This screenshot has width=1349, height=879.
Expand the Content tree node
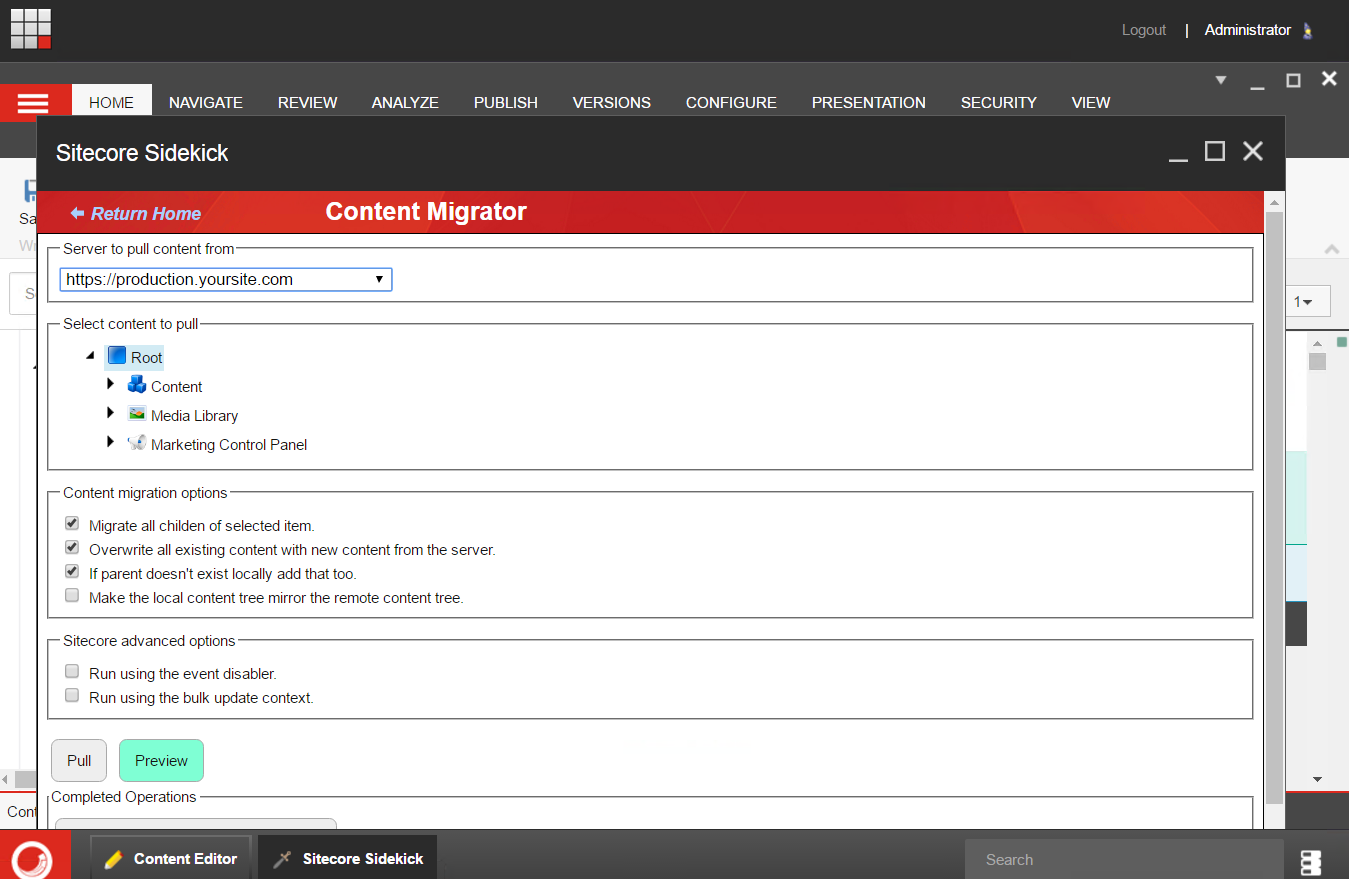tap(111, 384)
